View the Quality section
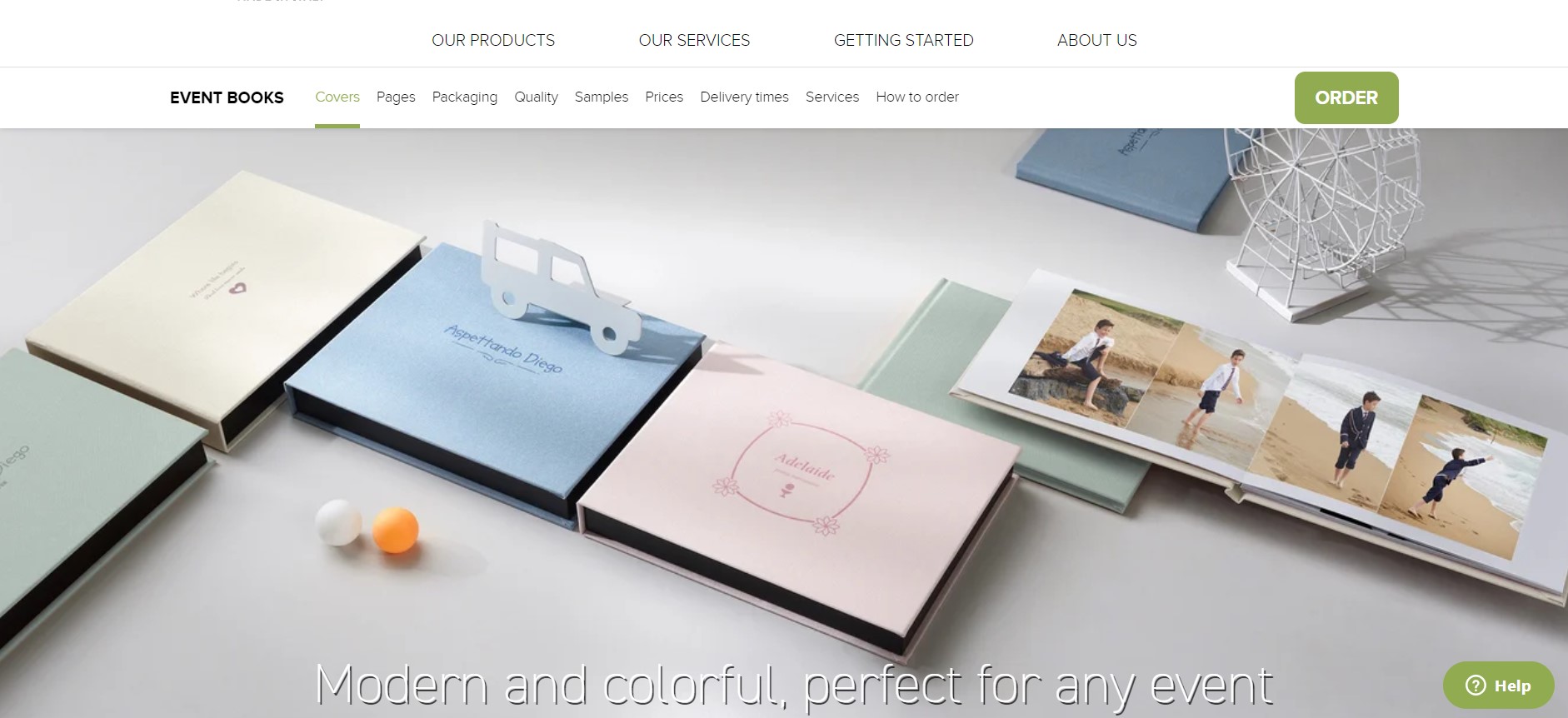This screenshot has height=718, width=1568. [536, 97]
